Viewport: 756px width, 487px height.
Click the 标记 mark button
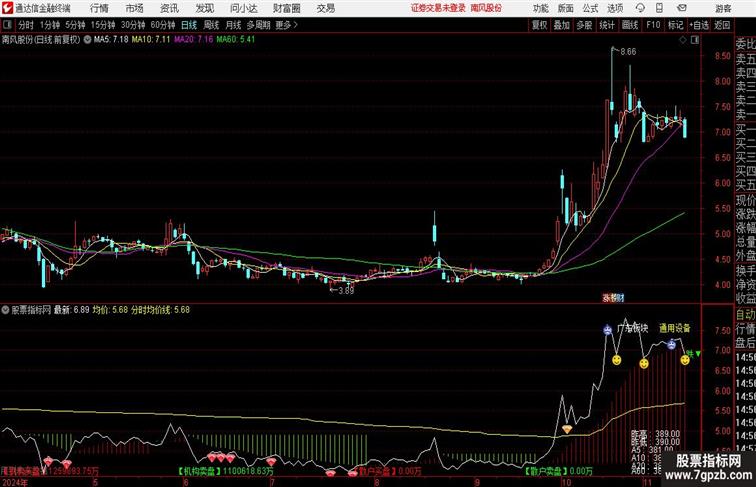(x=675, y=25)
